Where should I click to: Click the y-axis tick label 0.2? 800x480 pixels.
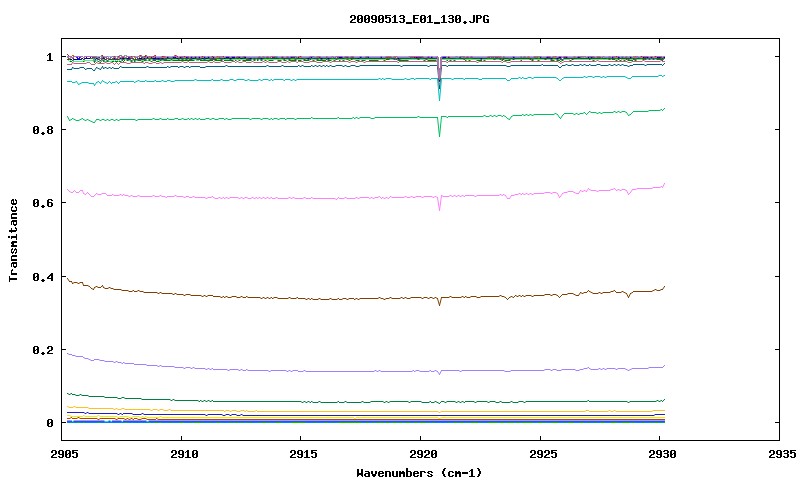[x=43, y=350]
